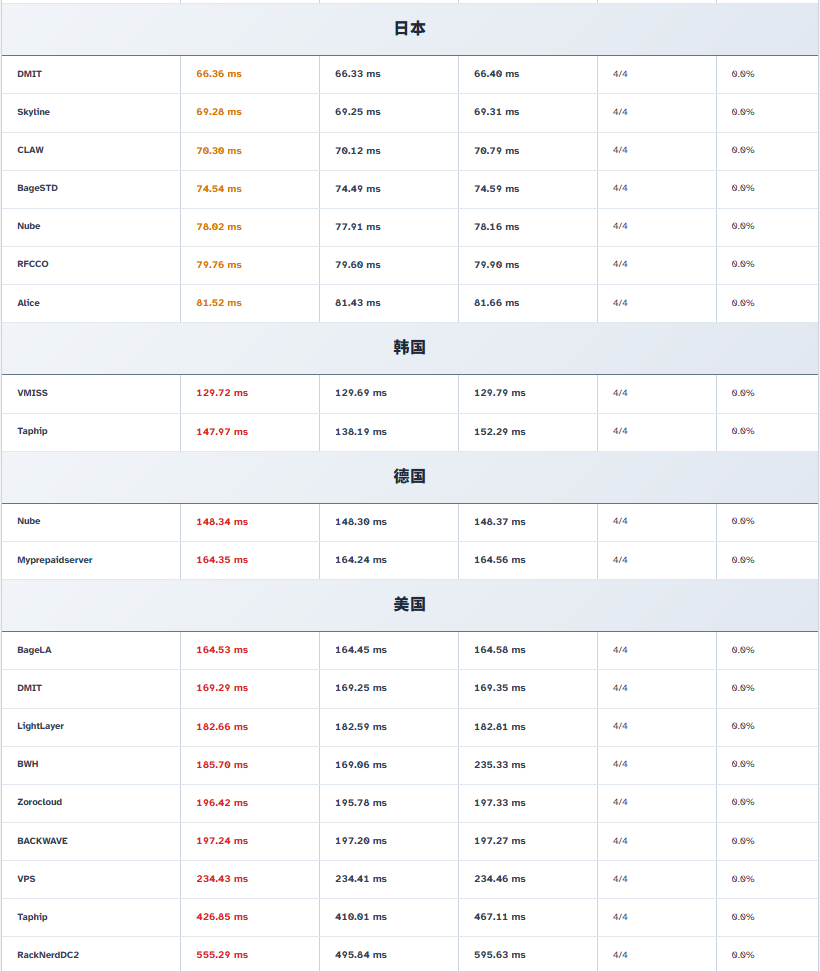Click the 德国 section header

[409, 477]
